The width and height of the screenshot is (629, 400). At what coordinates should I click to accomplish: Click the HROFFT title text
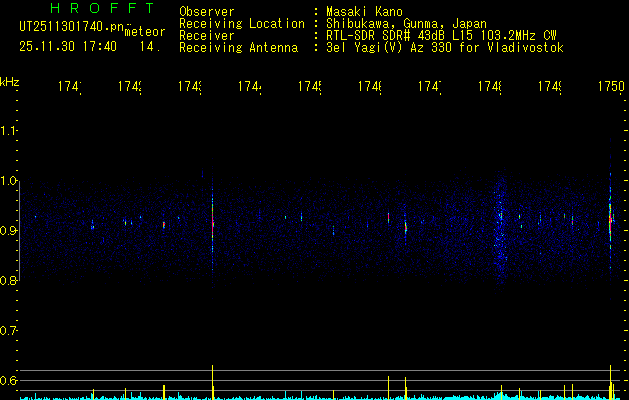point(102,8)
